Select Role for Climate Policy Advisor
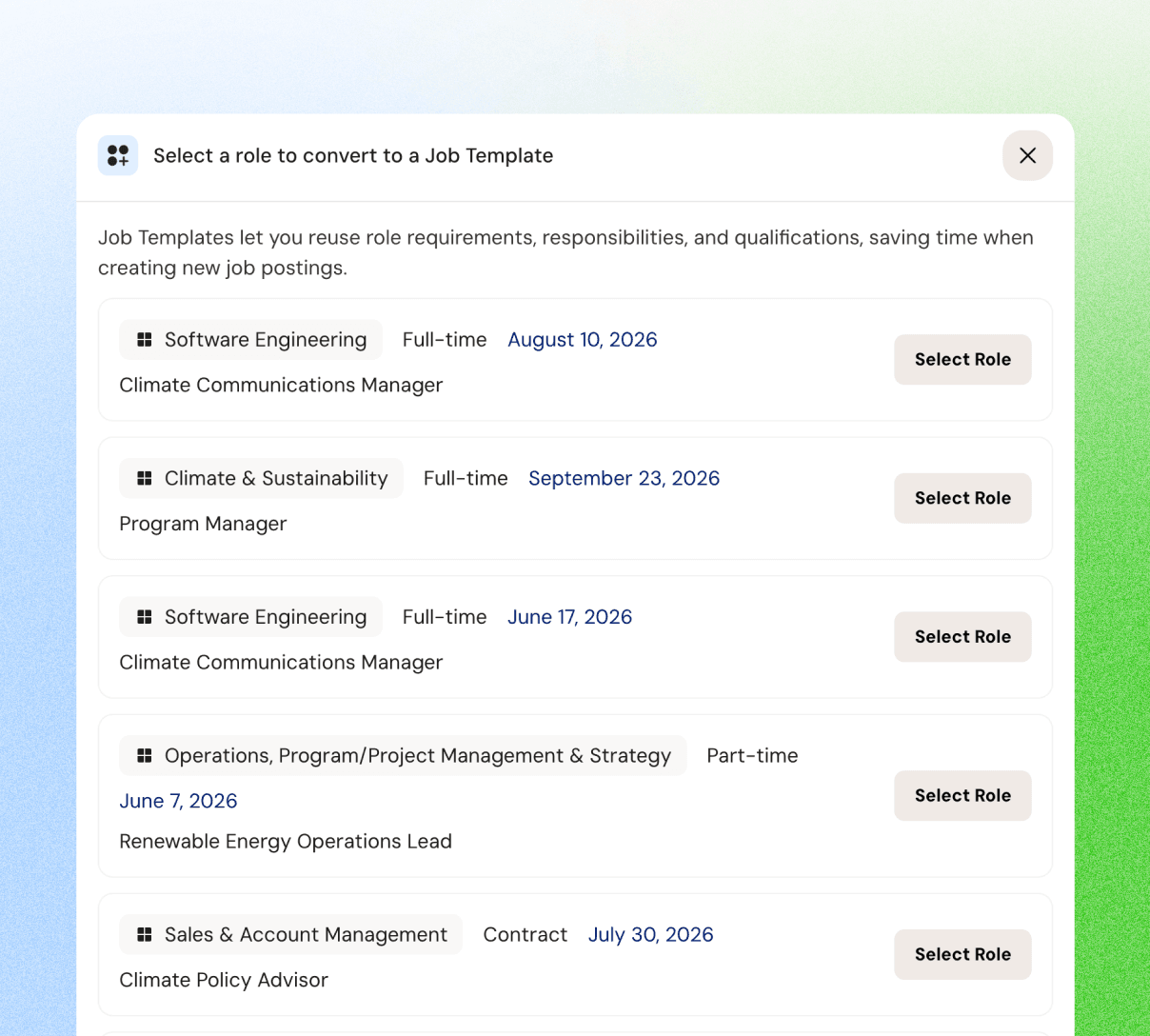Screen dimensions: 1150x1036 (x=962, y=954)
